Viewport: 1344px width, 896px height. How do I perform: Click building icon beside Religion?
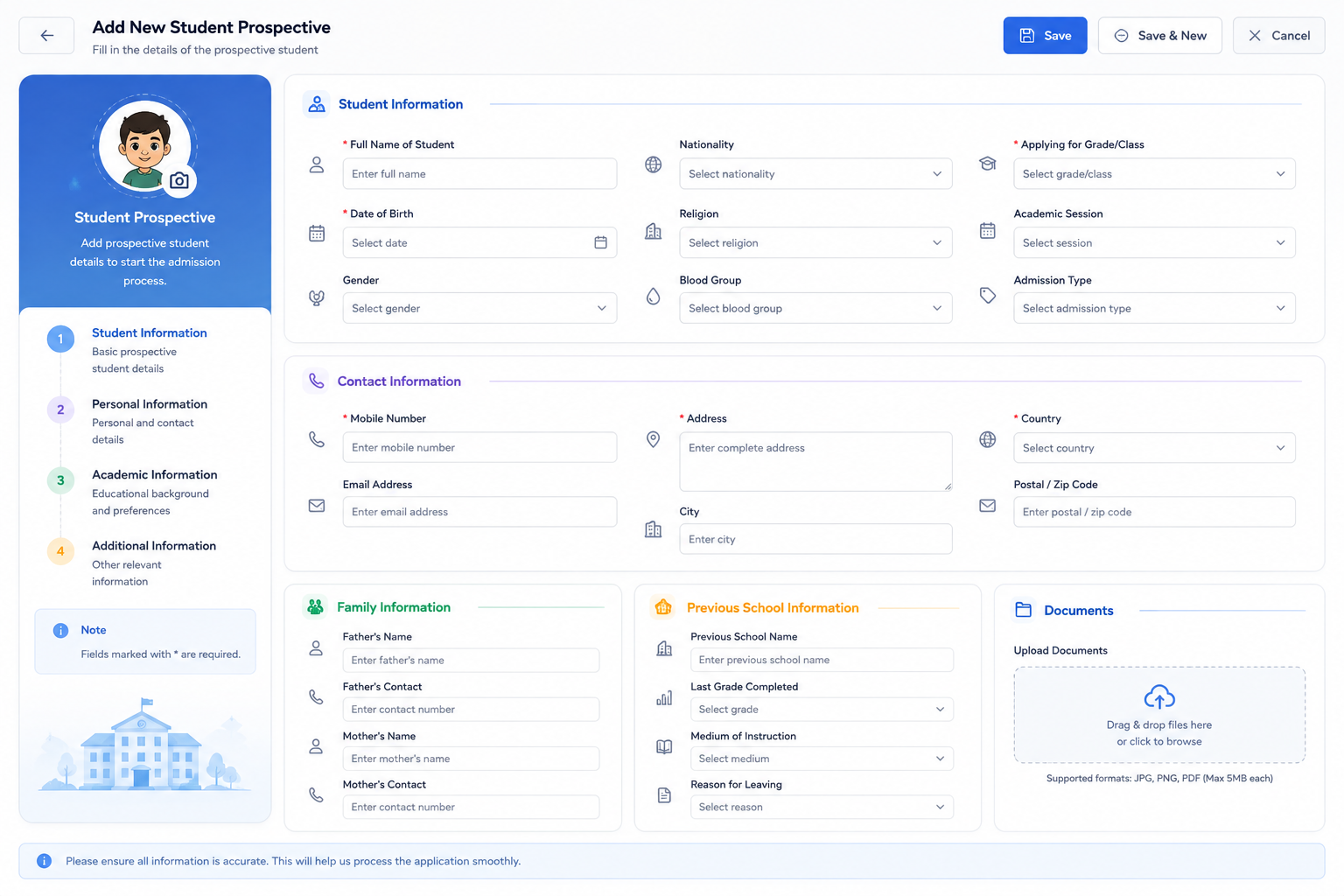click(653, 232)
